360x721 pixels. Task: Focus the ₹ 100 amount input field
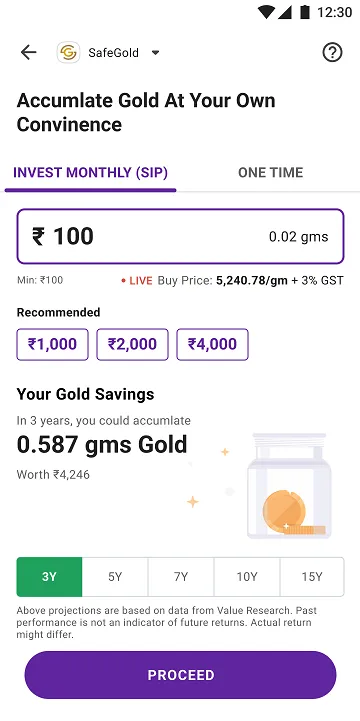tap(180, 236)
